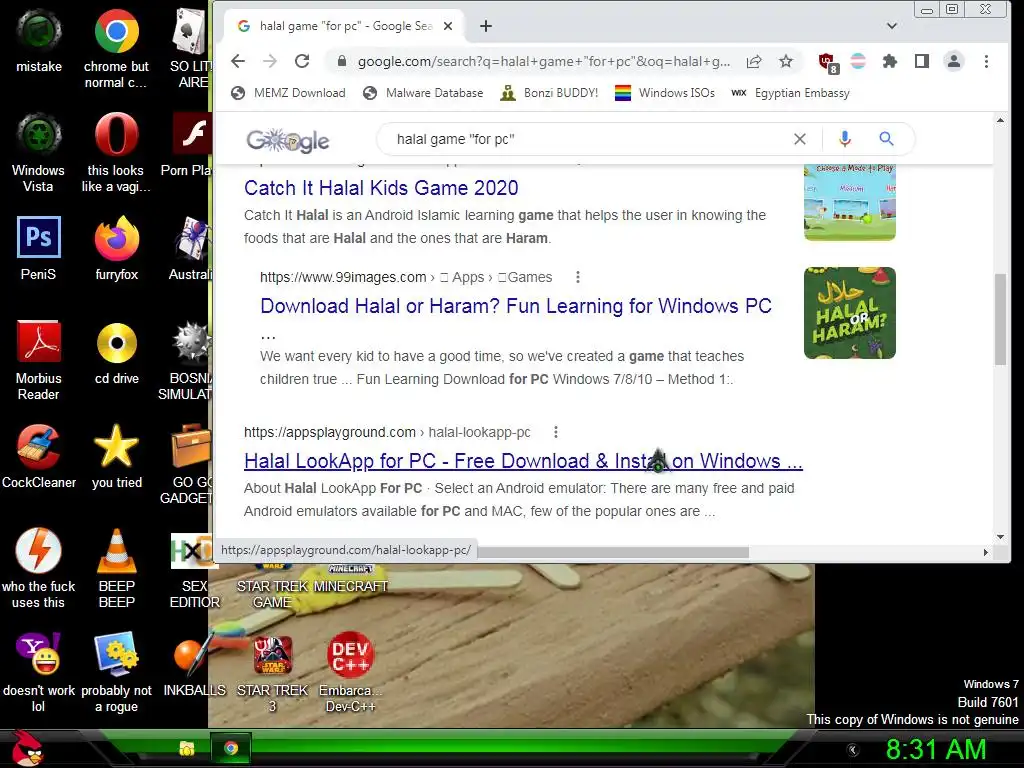The image size is (1024, 768).
Task: Click the 8:31 AM taskbar clock
Action: (936, 750)
